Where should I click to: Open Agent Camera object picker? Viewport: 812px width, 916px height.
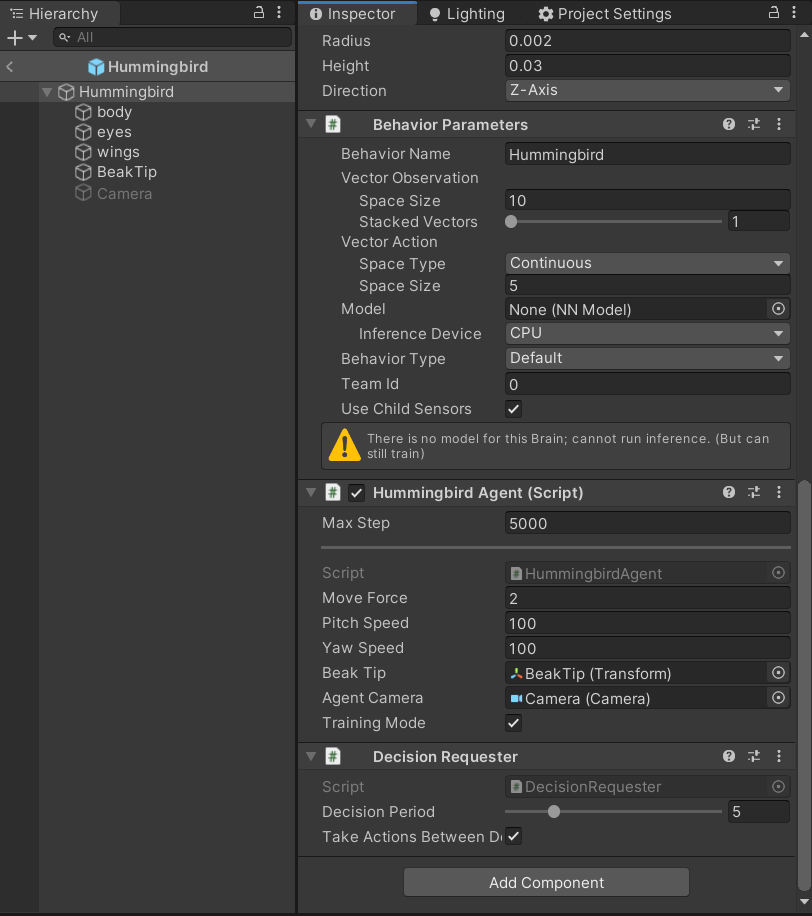pyautogui.click(x=778, y=698)
